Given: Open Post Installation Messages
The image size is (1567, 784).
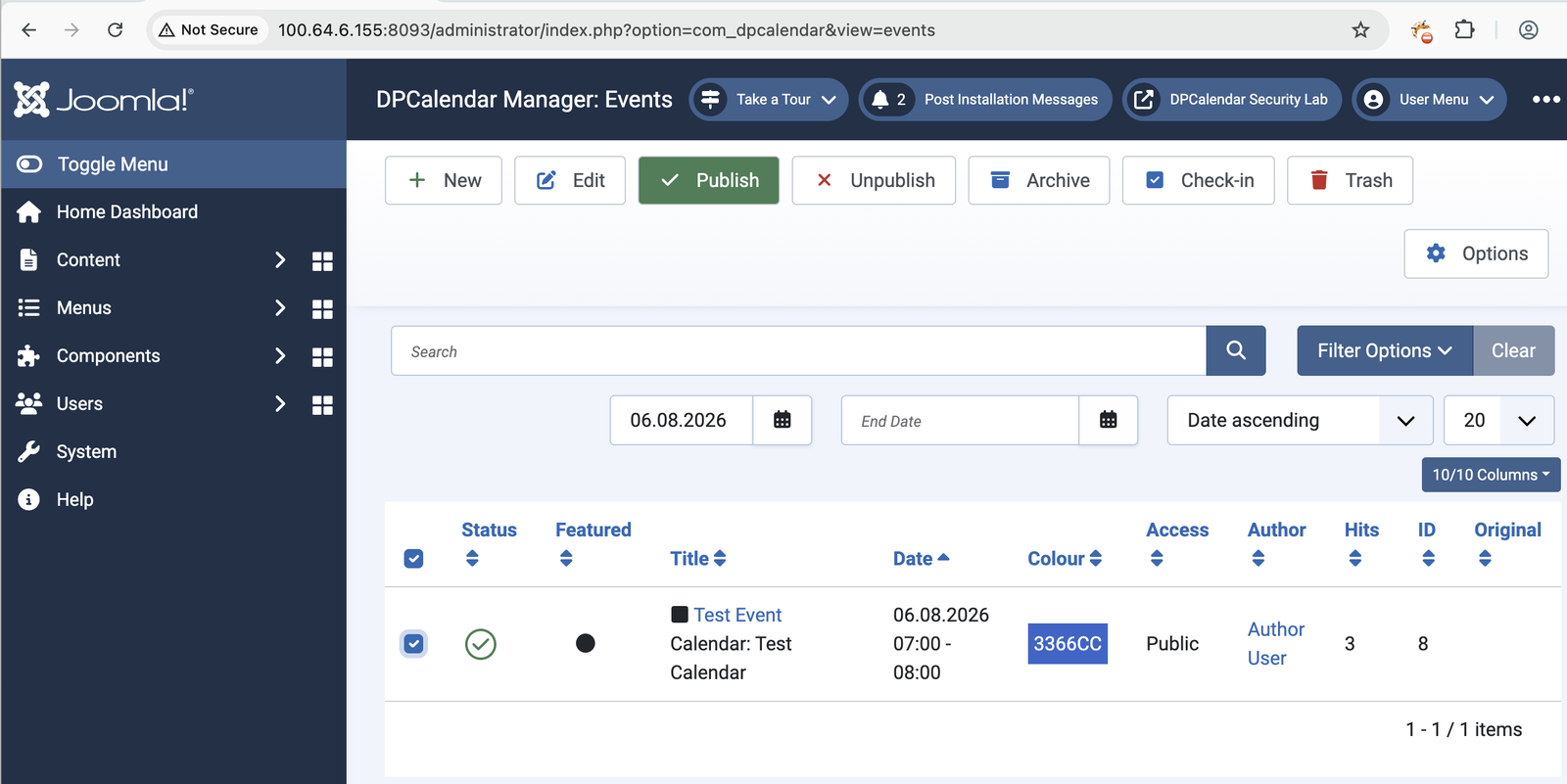Looking at the screenshot, I should (985, 99).
